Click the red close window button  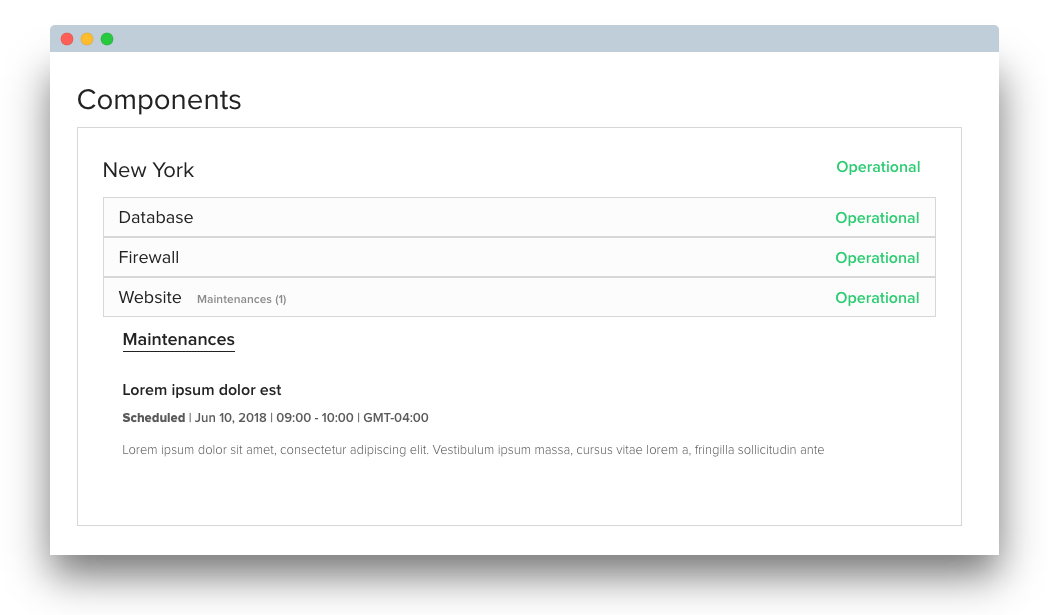point(67,39)
